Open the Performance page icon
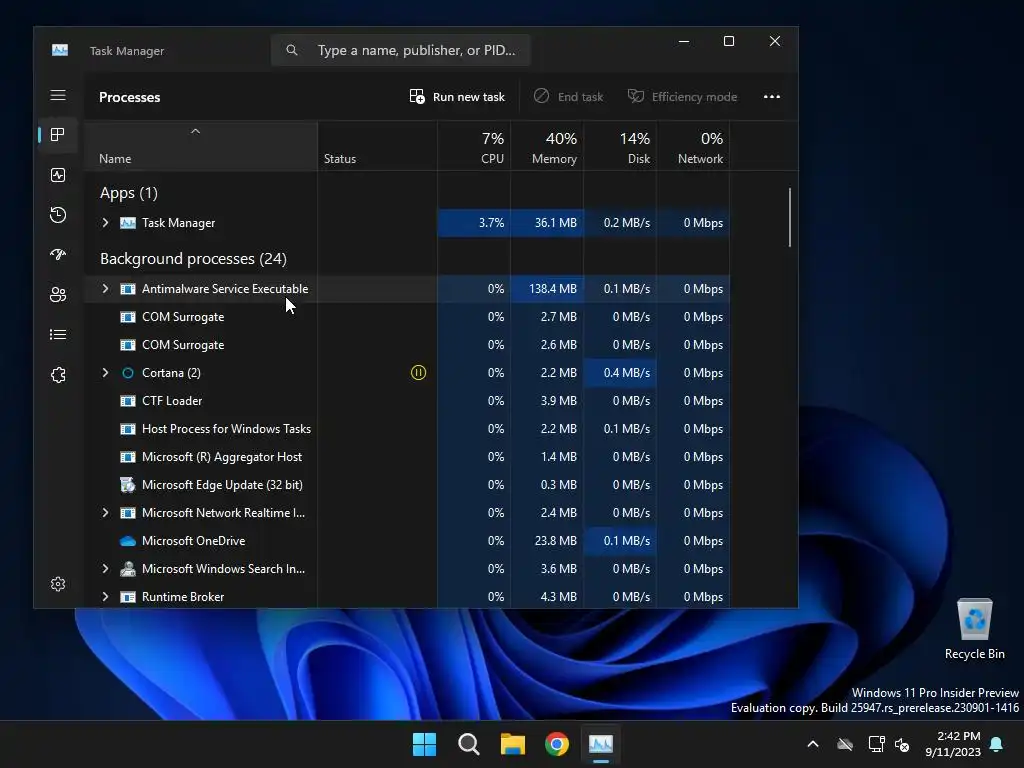Viewport: 1024px width, 768px height. [58, 175]
